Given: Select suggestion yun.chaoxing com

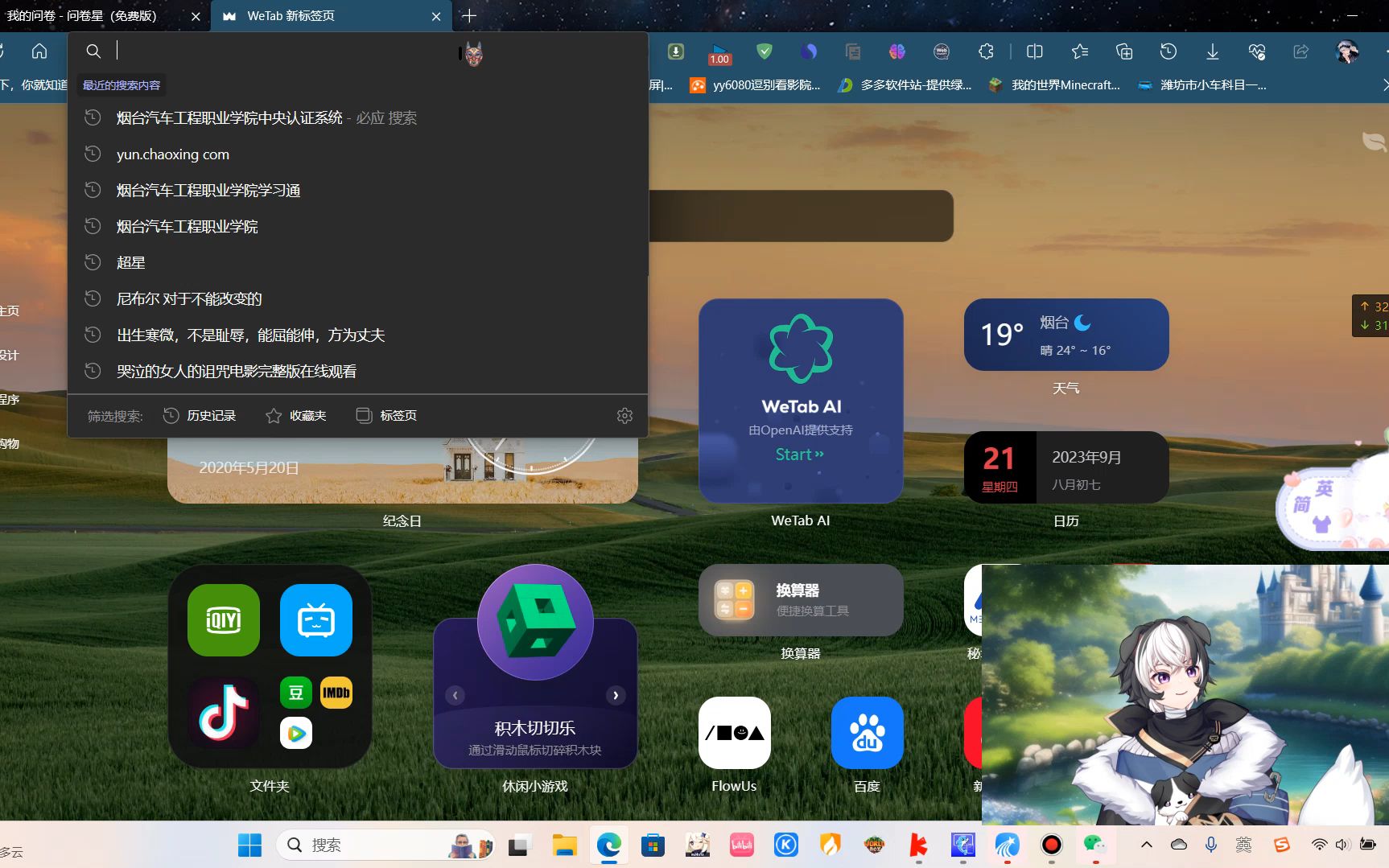Looking at the screenshot, I should tap(358, 154).
